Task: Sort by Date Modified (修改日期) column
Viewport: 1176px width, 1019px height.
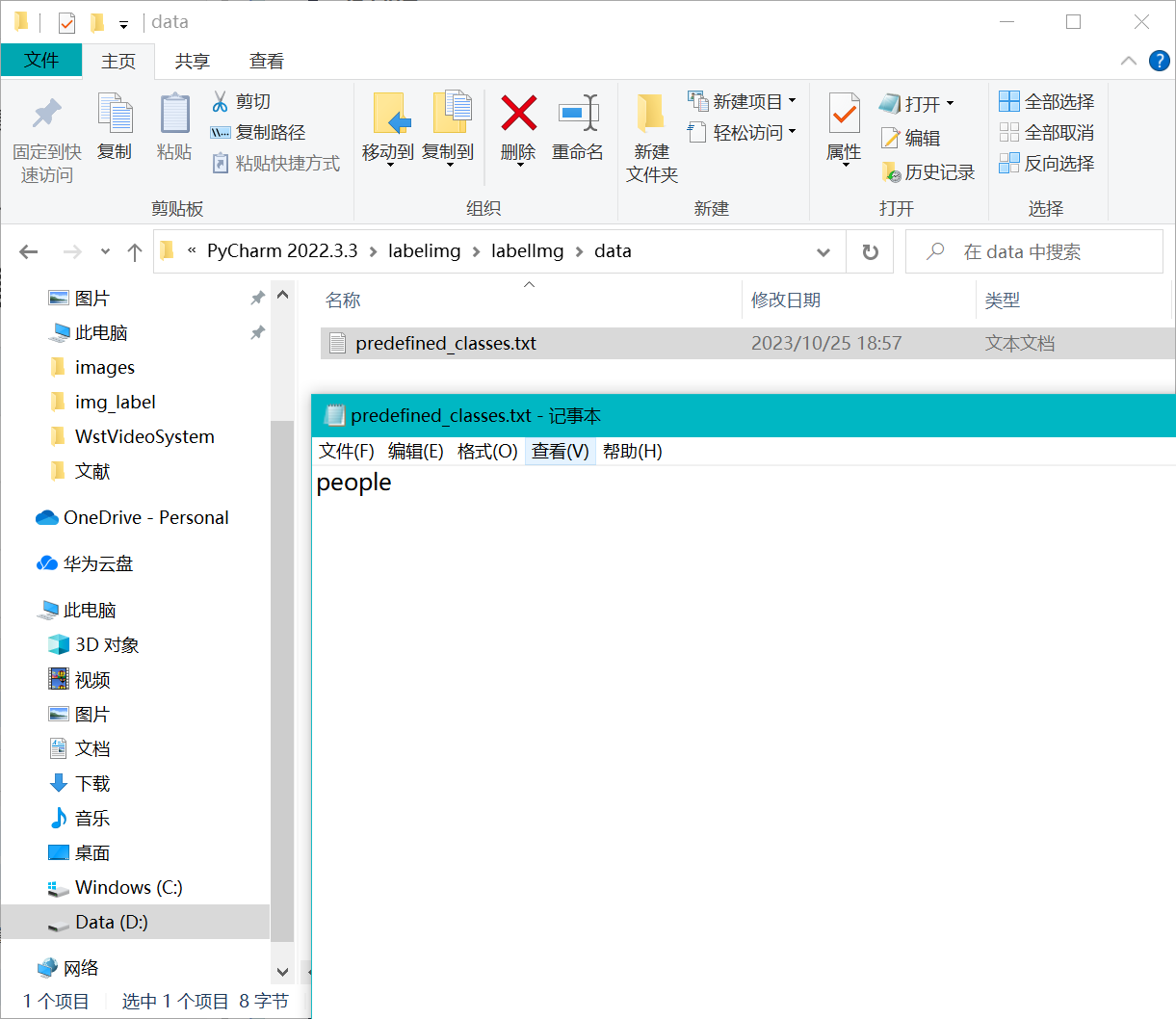Action: (786, 300)
